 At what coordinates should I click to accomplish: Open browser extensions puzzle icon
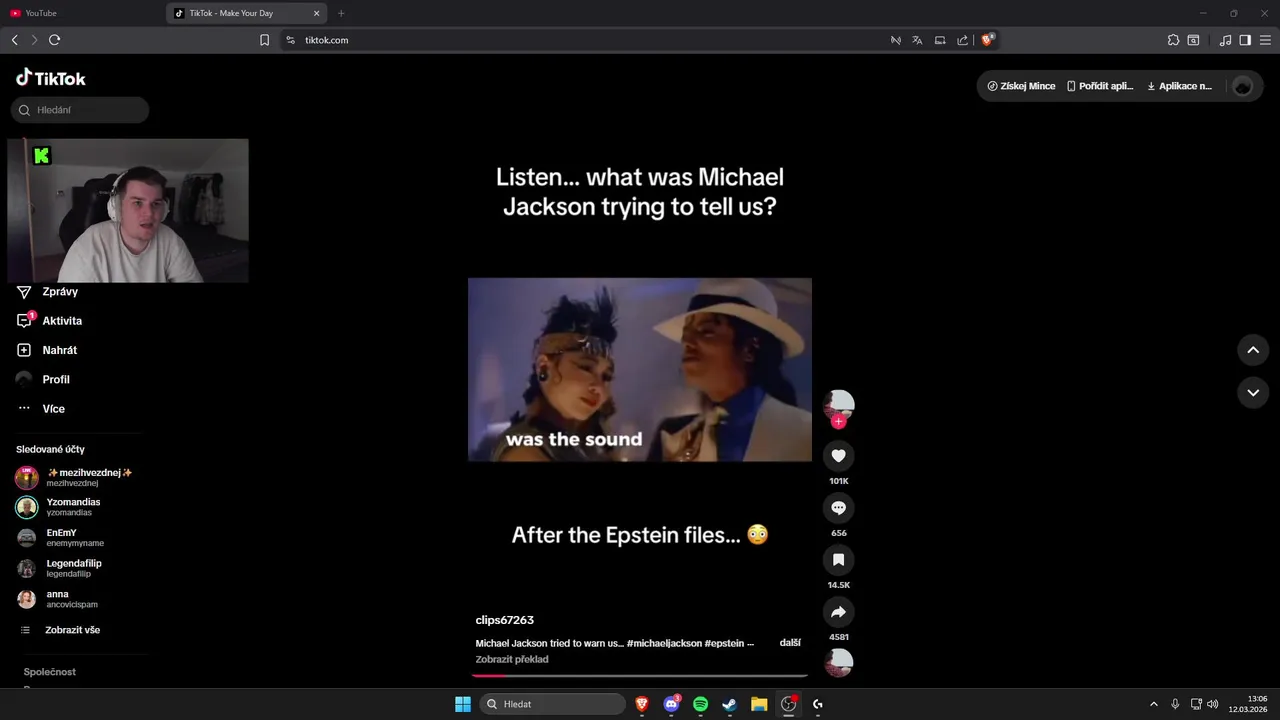[1173, 40]
